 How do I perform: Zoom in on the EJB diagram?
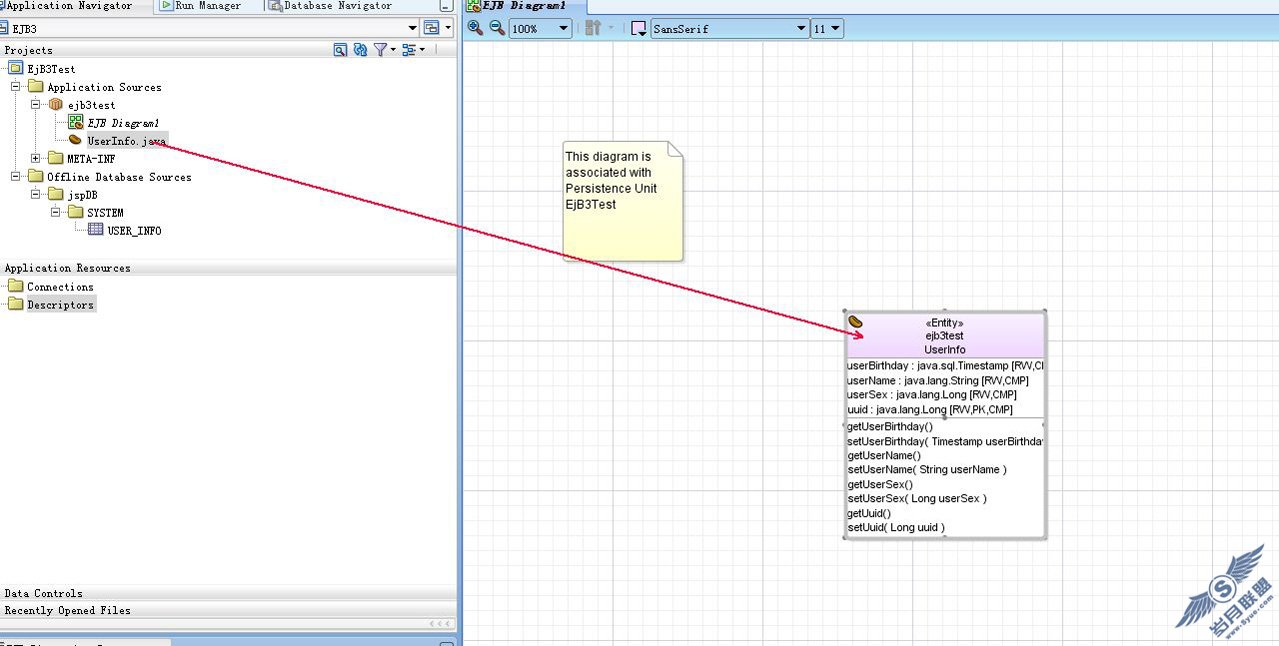pos(475,28)
